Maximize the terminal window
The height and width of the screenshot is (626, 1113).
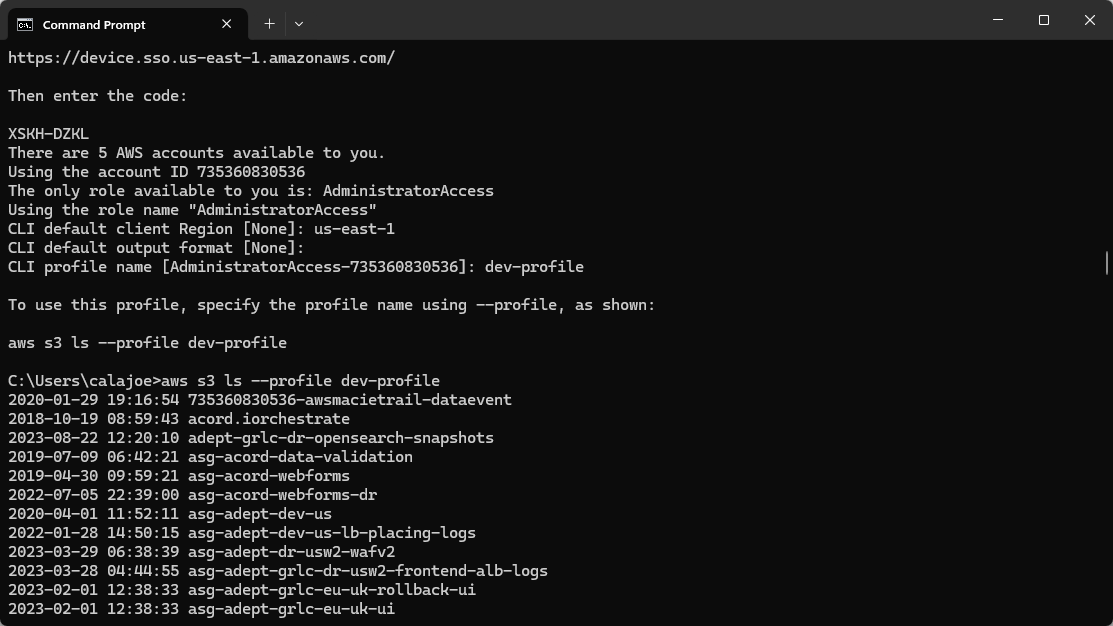(x=1043, y=20)
